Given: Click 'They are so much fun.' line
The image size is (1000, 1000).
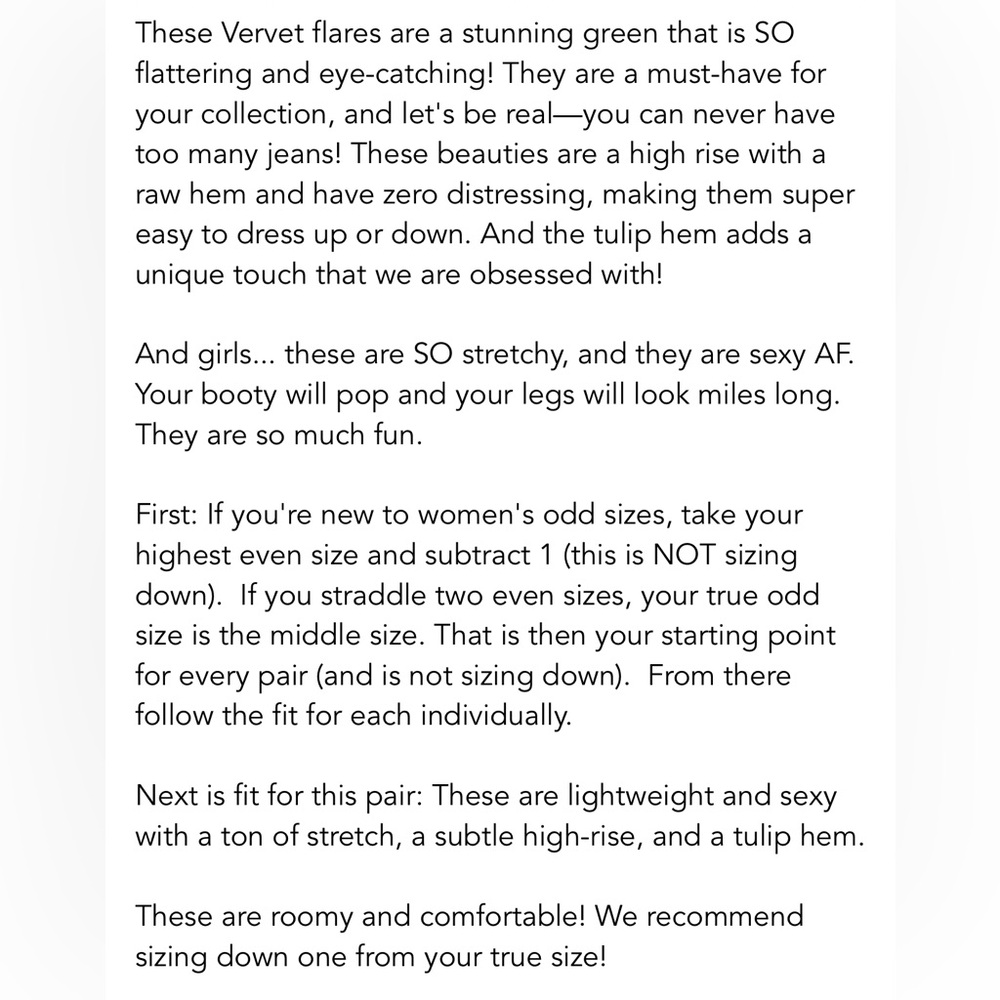Looking at the screenshot, I should (x=279, y=436).
